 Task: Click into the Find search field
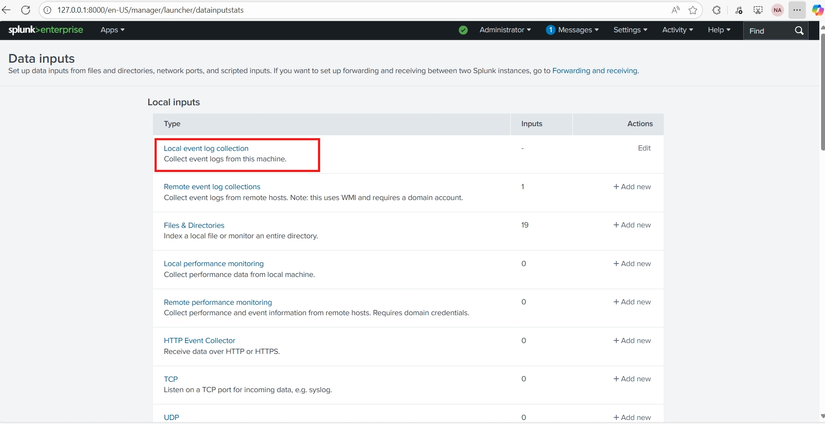tap(769, 31)
